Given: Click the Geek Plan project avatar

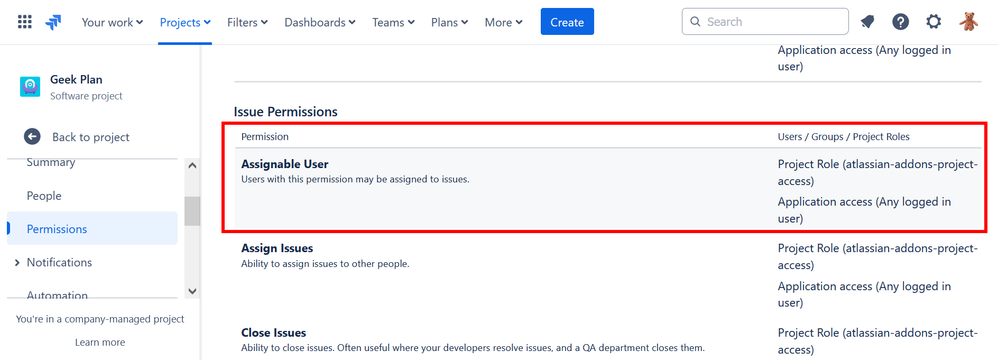Looking at the screenshot, I should 30,87.
